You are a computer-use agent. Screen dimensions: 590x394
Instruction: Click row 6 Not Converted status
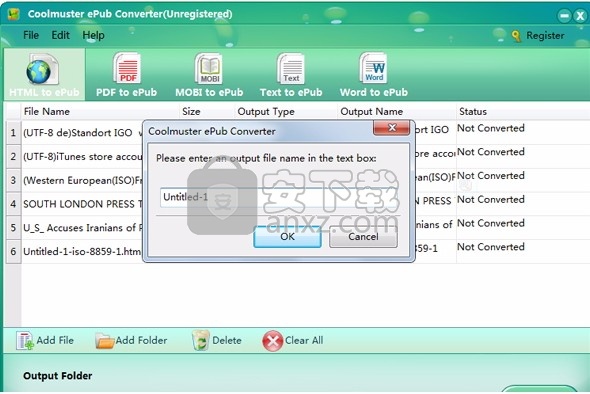[x=491, y=247]
